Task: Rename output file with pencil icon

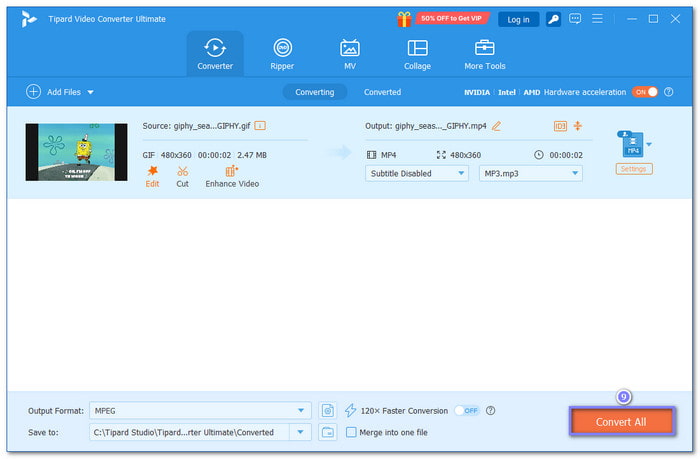Action: click(x=497, y=126)
